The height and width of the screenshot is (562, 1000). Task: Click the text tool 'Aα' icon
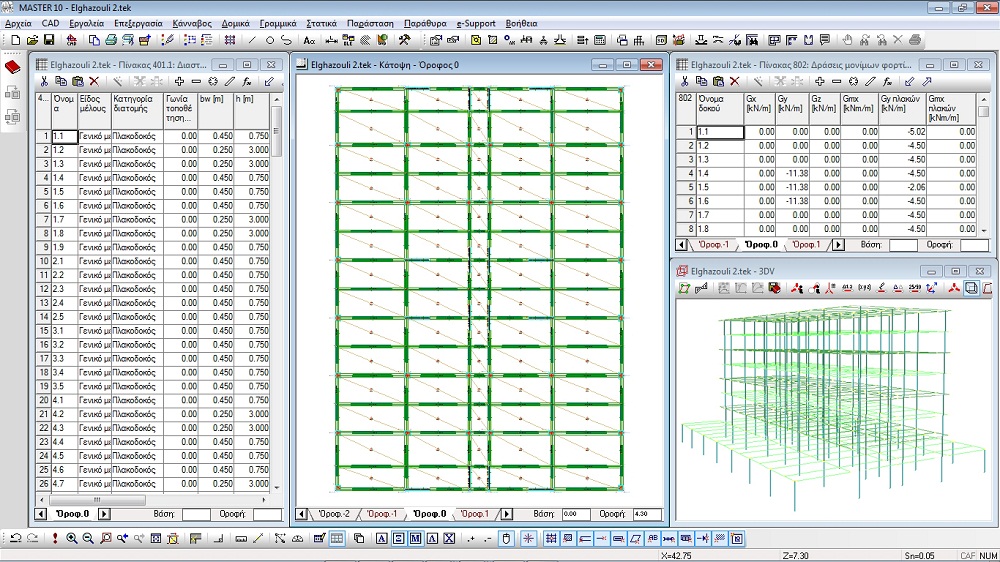[x=309, y=40]
